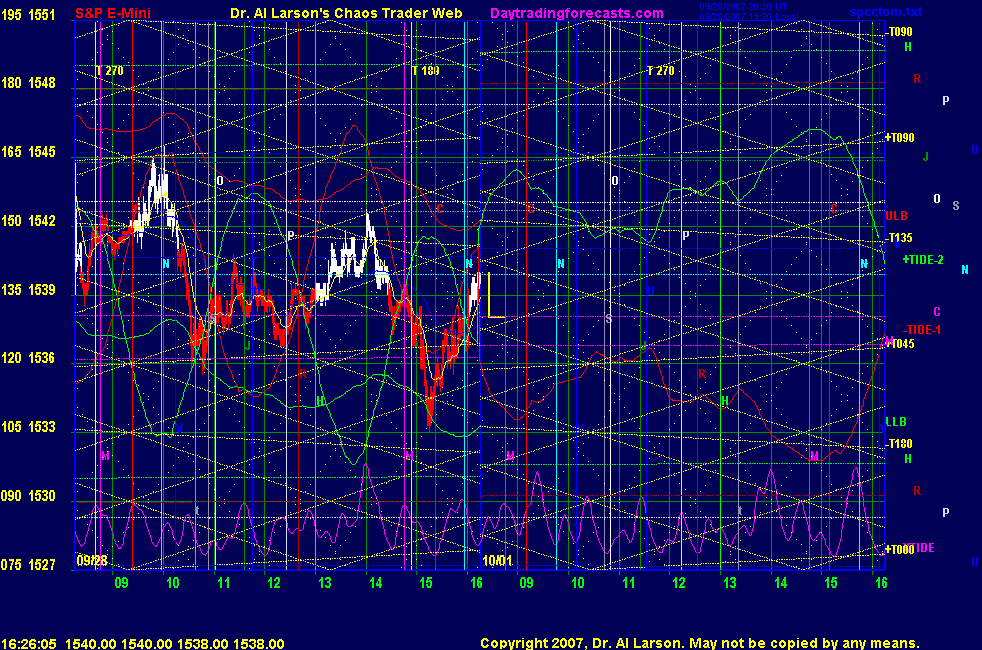Select the red "ULB" band label
The width and height of the screenshot is (982, 650).
pos(896,216)
